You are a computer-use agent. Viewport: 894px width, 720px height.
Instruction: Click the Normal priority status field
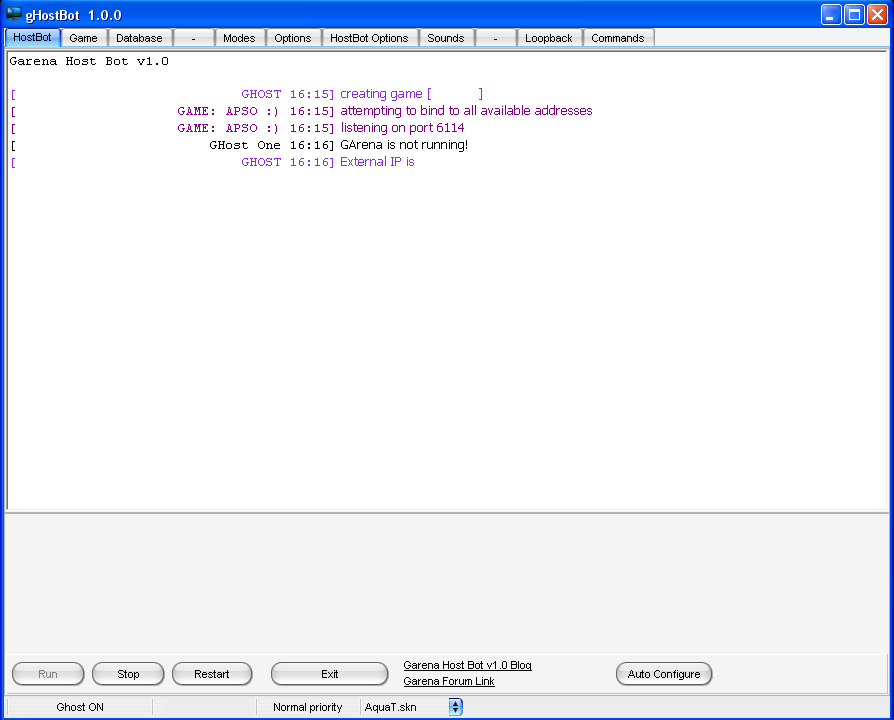[307, 707]
